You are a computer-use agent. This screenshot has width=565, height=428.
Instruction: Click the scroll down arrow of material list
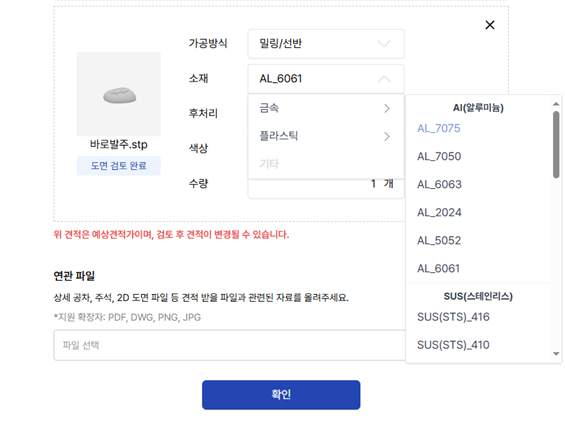point(556,354)
